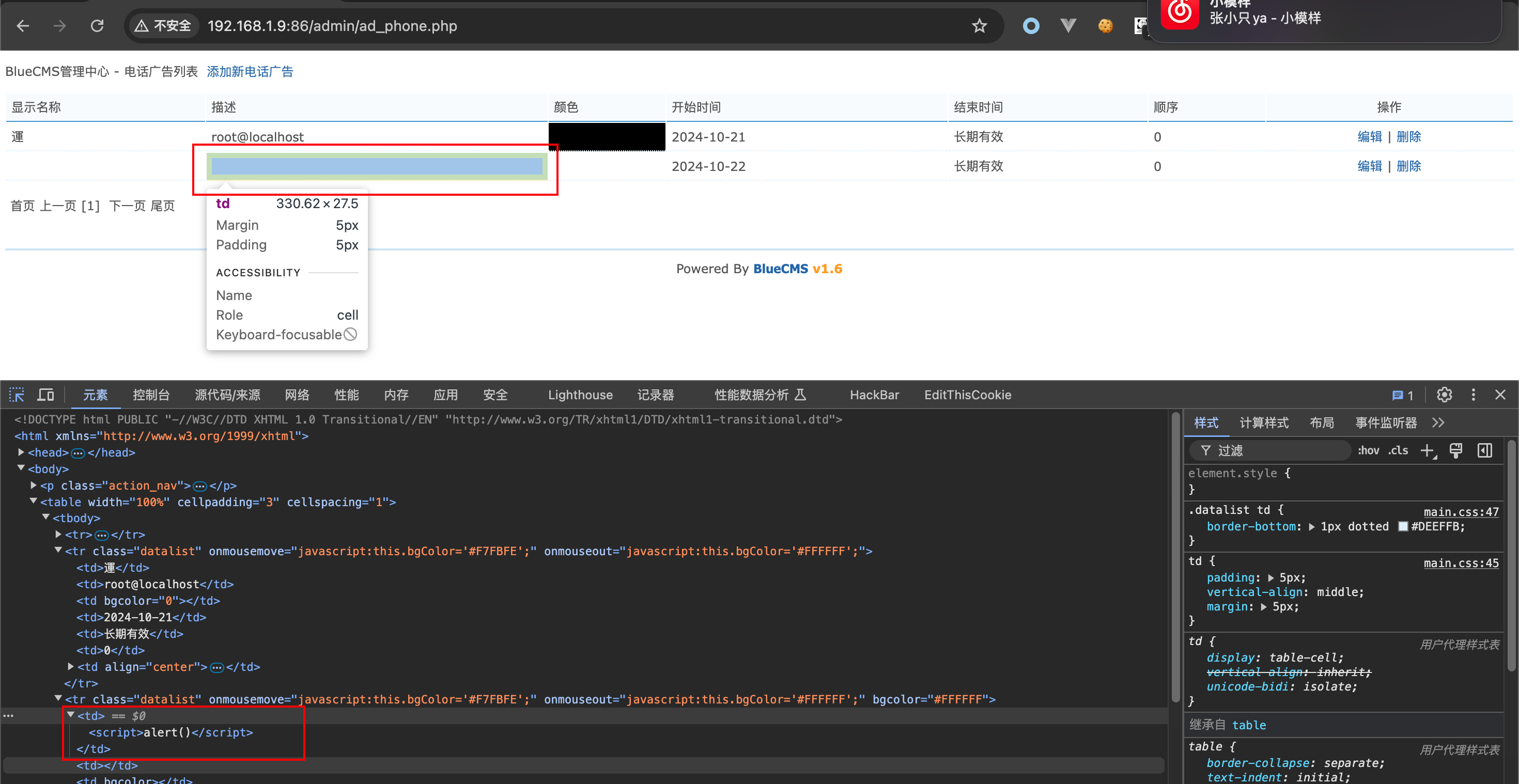1519x784 pixels.
Task: Toggle the .cls class editor
Action: click(1398, 451)
